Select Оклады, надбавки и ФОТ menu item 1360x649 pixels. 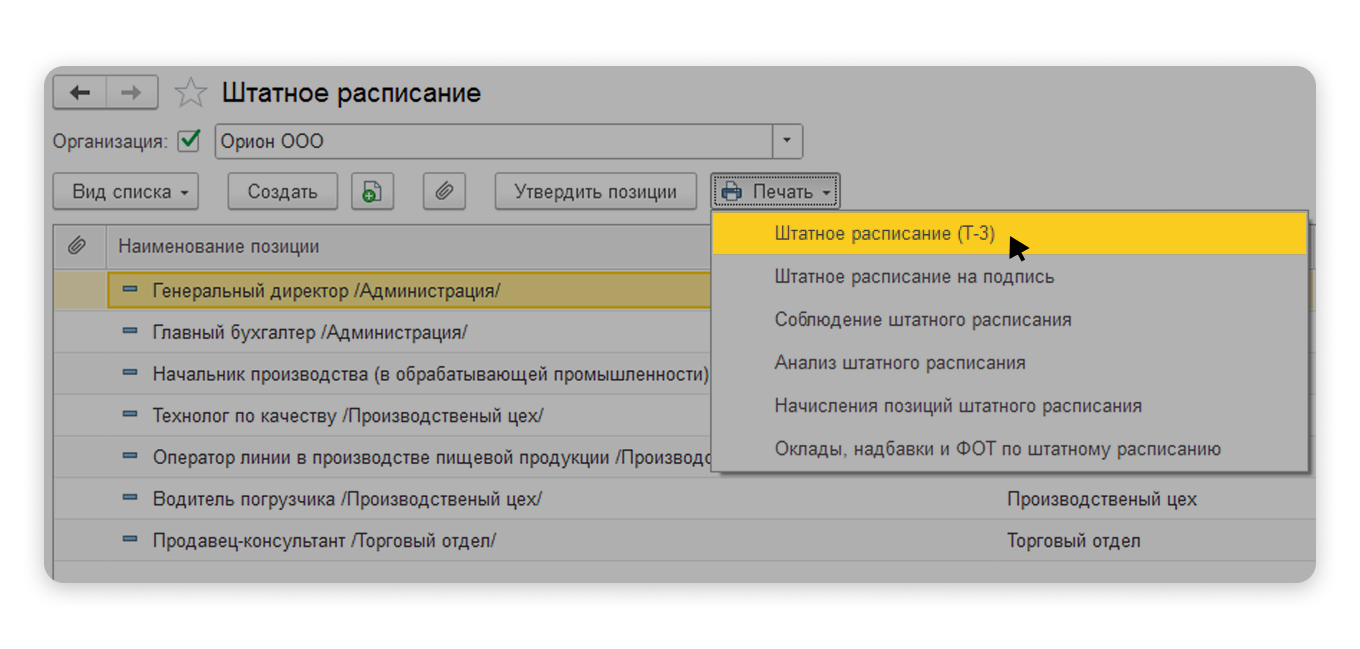1008,449
